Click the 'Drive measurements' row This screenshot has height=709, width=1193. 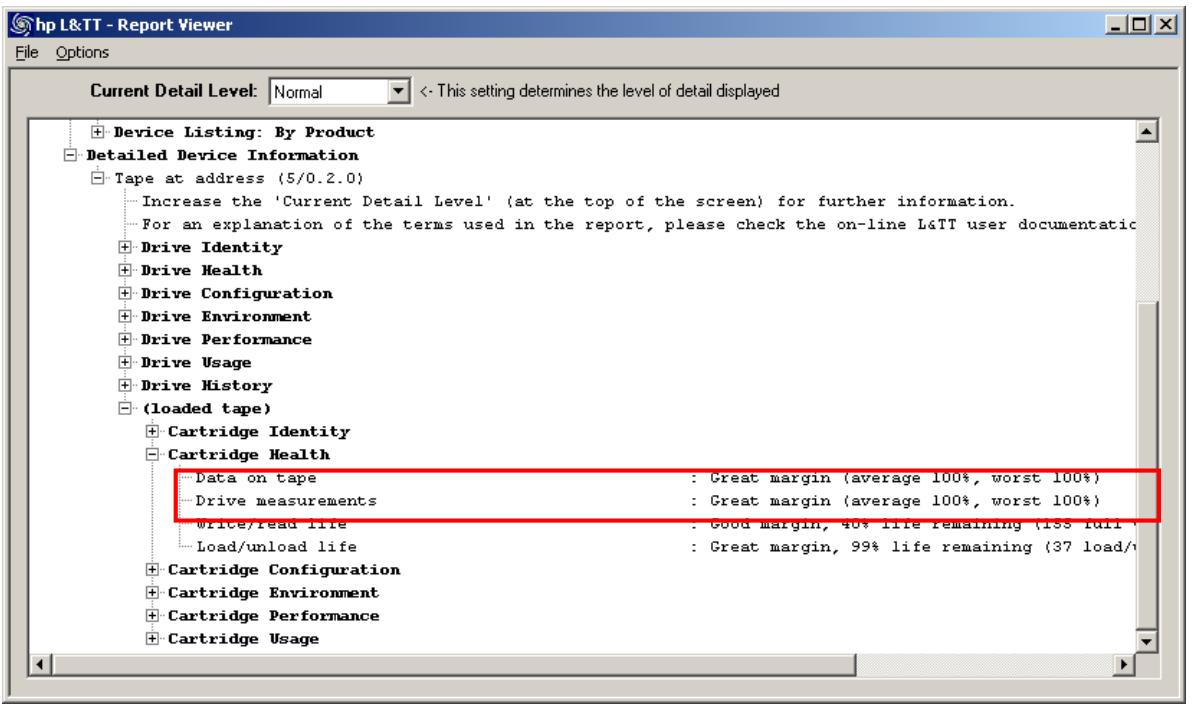pyautogui.click(x=647, y=501)
